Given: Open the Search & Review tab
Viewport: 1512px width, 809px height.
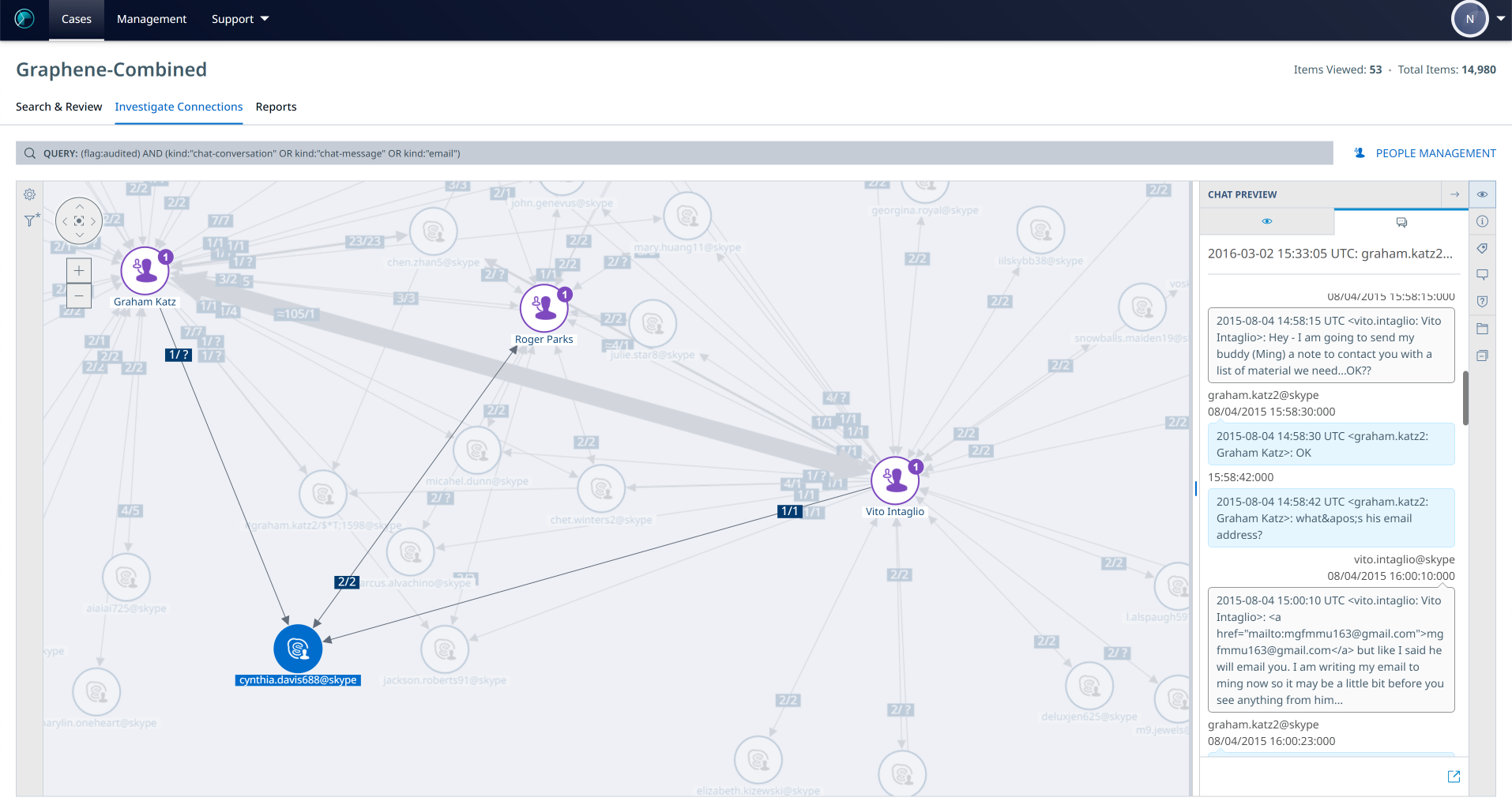Looking at the screenshot, I should 58,107.
